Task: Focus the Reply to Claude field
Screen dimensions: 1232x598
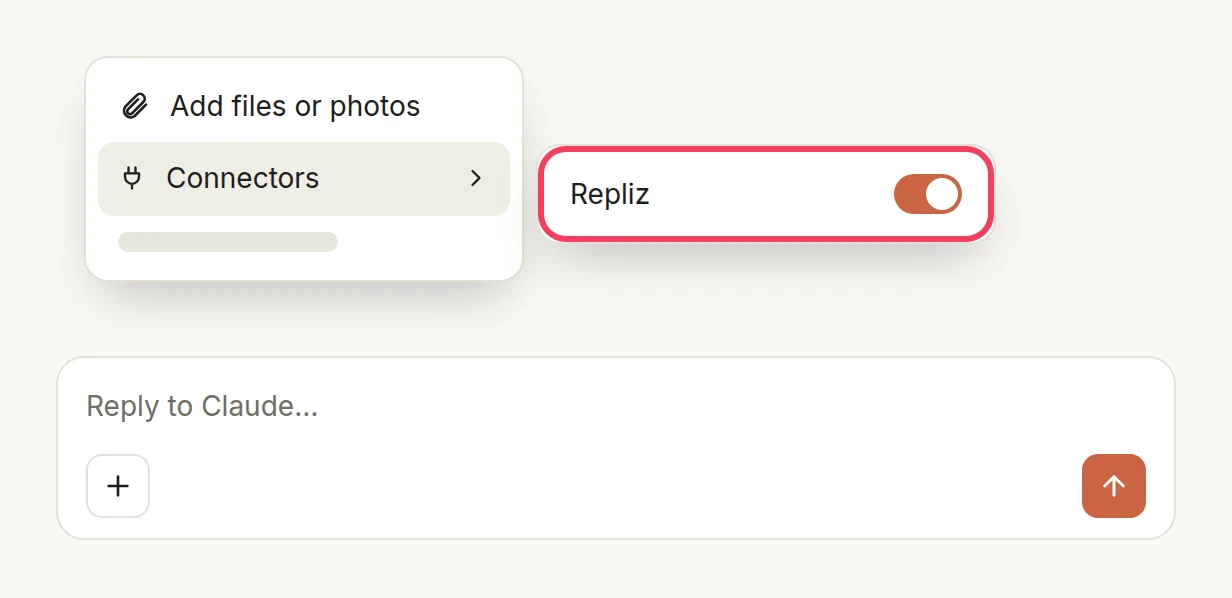Action: click(x=616, y=406)
